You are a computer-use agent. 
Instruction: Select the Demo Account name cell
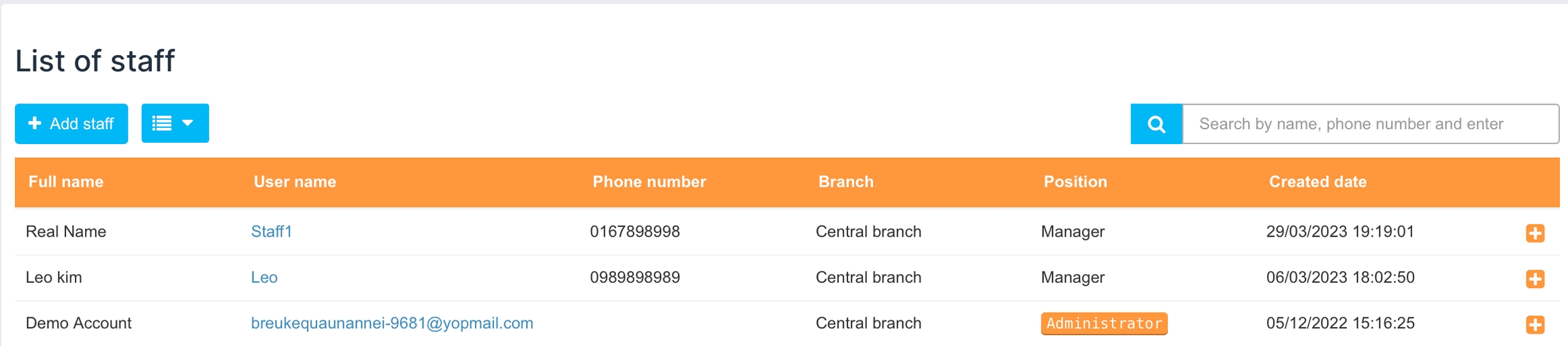[79, 324]
